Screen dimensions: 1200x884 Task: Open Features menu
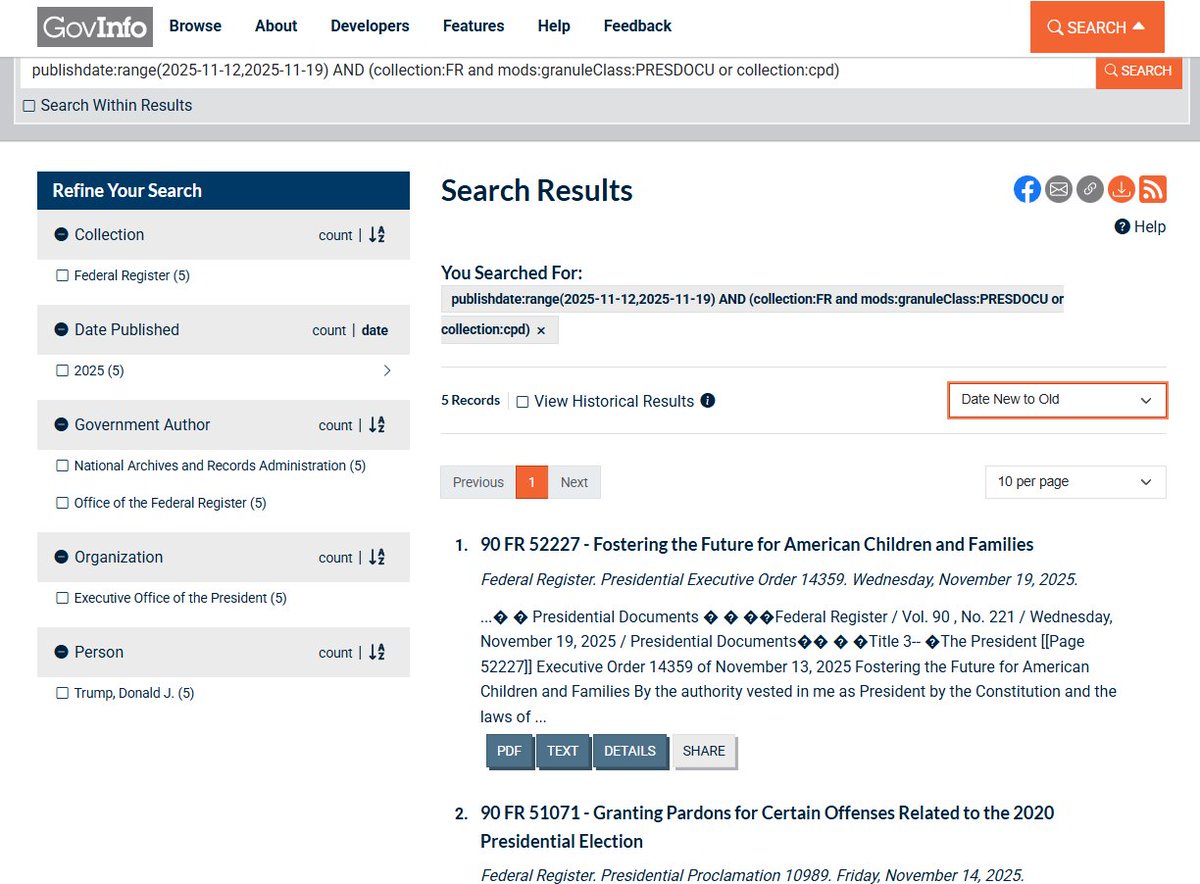(x=474, y=26)
